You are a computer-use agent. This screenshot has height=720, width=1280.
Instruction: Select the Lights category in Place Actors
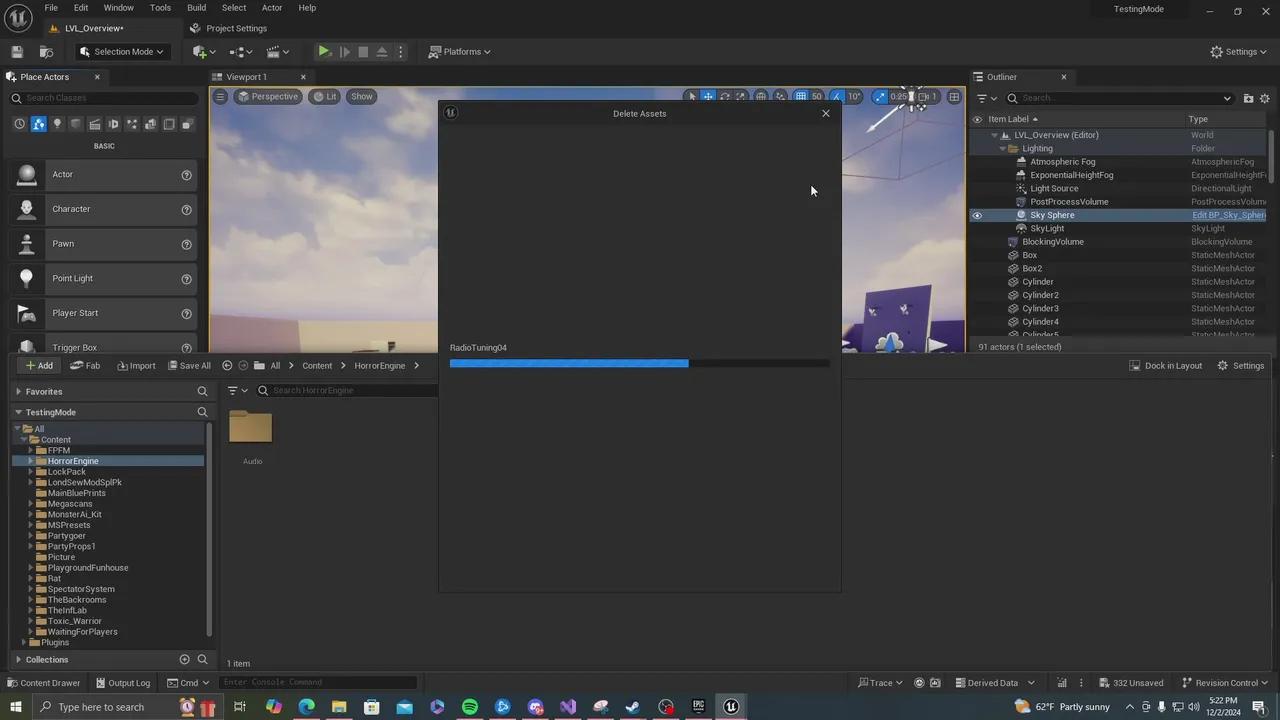click(x=57, y=124)
